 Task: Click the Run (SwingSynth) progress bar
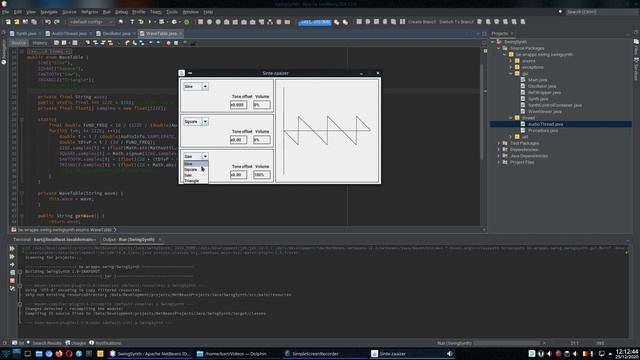[x=508, y=343]
